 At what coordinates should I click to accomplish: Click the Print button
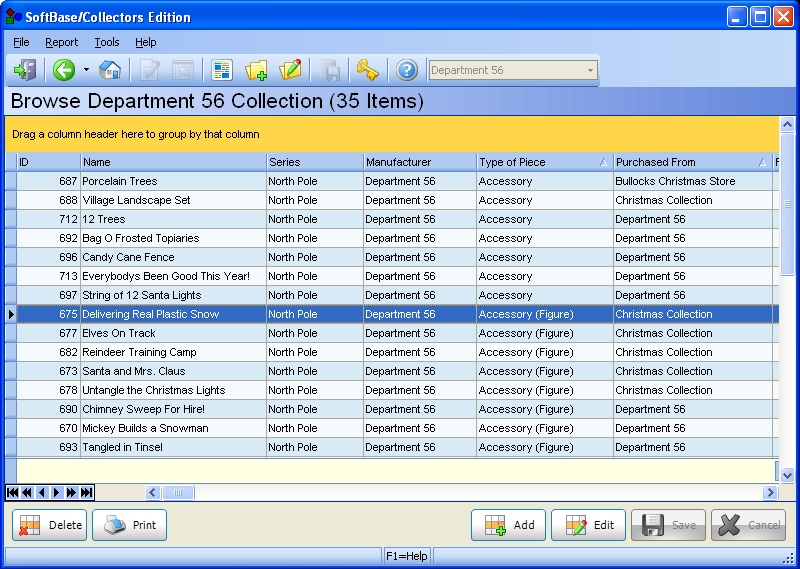click(129, 525)
